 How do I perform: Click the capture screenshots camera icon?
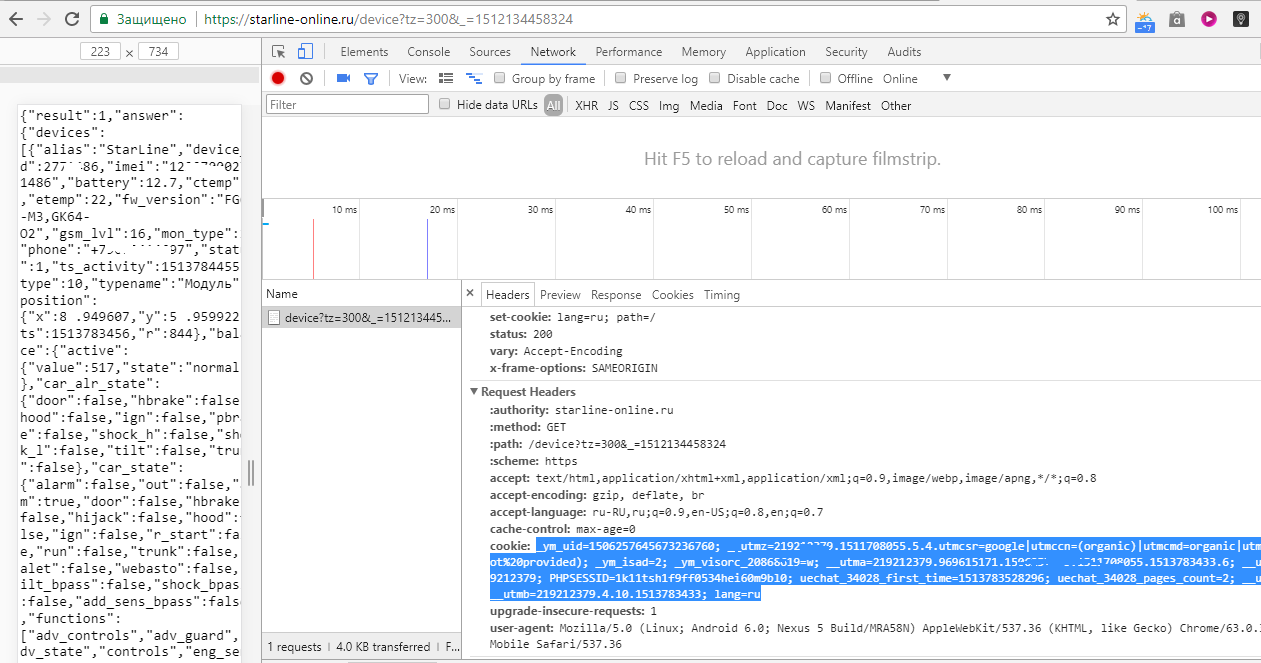click(x=343, y=78)
